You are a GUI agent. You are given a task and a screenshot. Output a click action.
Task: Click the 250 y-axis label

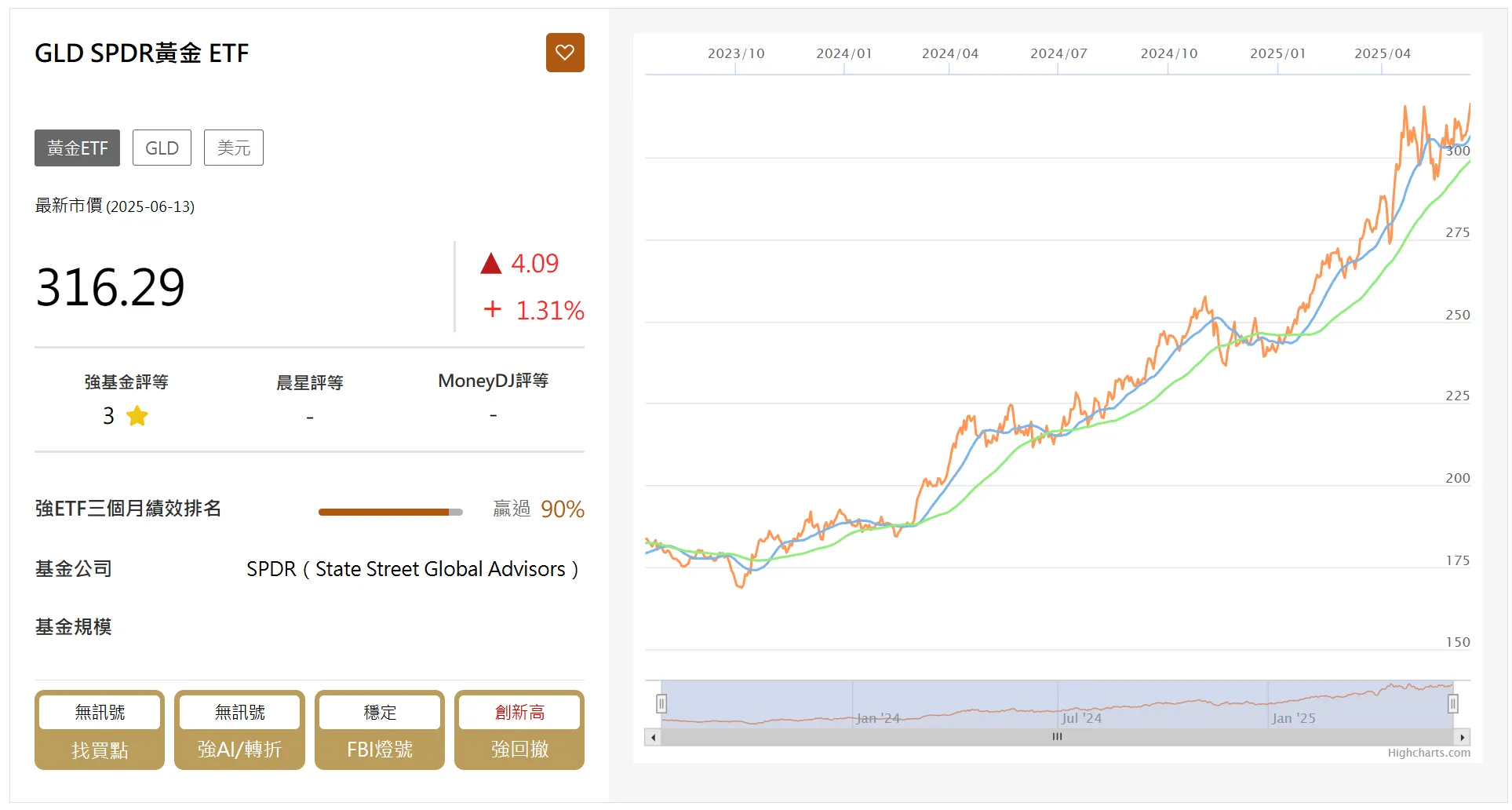point(1458,315)
